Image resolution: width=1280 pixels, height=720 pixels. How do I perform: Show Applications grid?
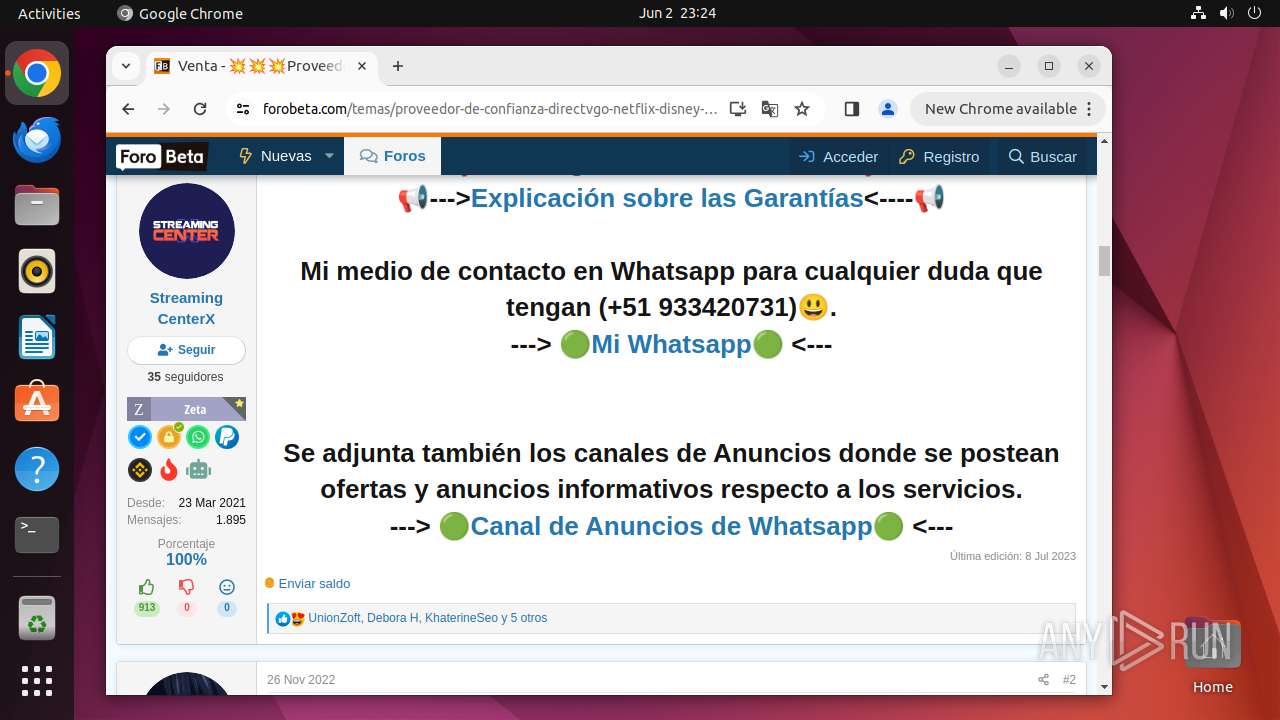(x=37, y=681)
